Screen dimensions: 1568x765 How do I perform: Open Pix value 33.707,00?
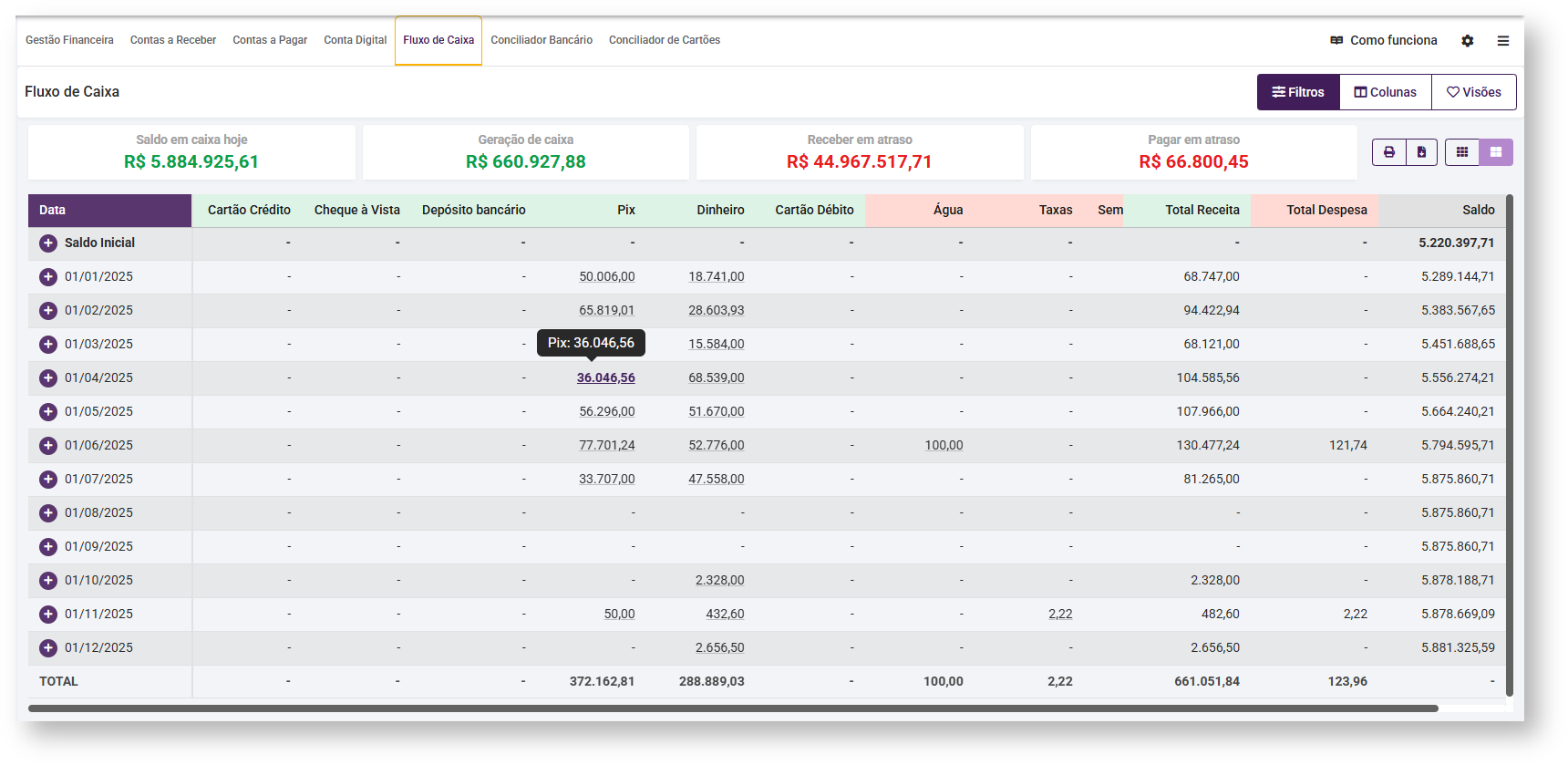pyautogui.click(x=607, y=479)
